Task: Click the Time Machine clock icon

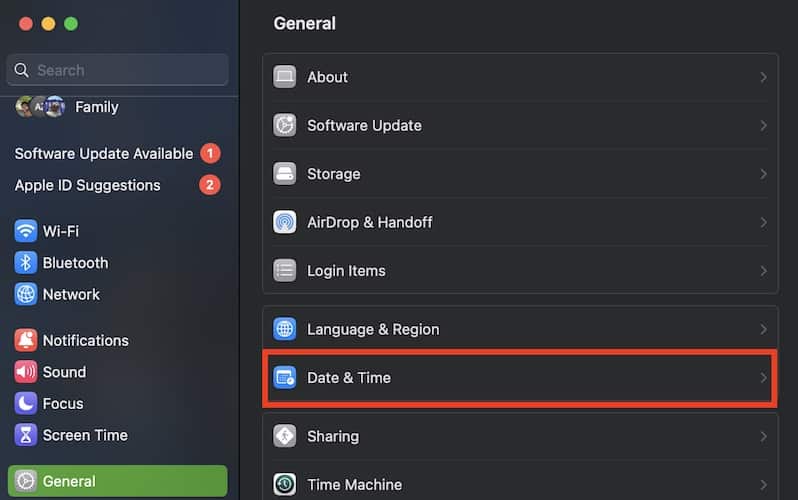Action: click(285, 484)
